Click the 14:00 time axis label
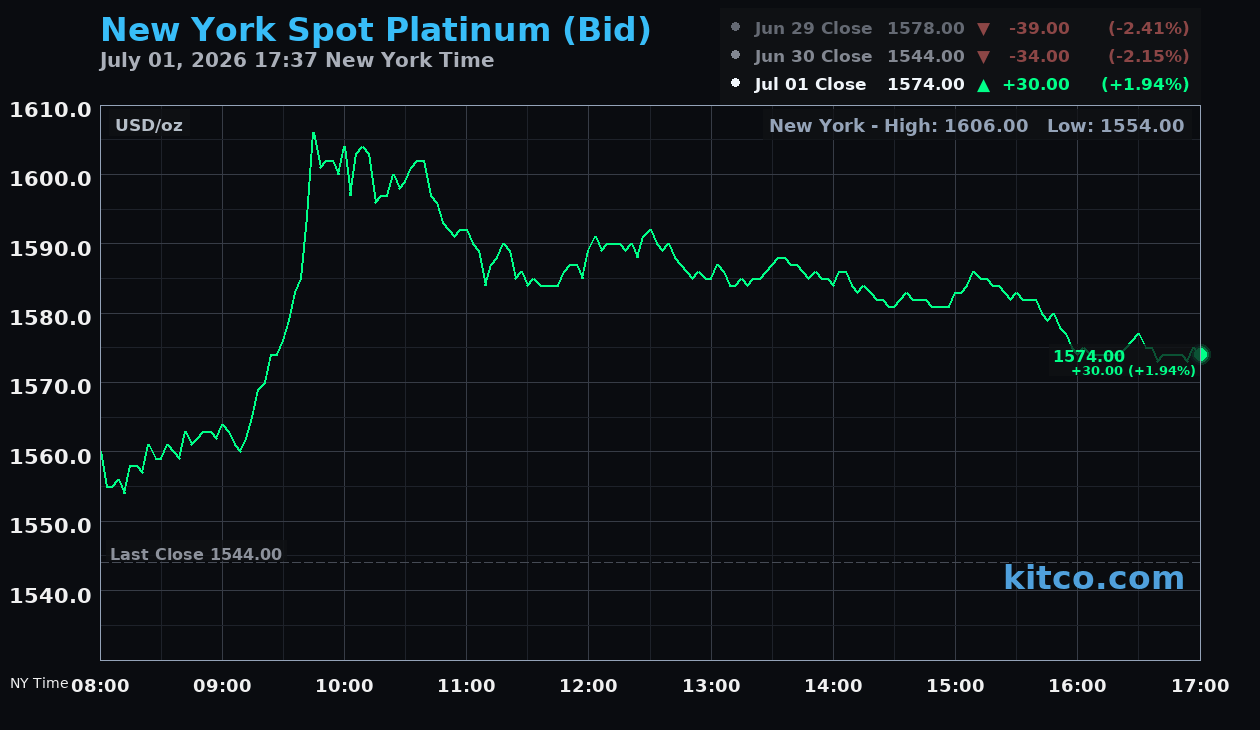The height and width of the screenshot is (730, 1260). tap(833, 686)
